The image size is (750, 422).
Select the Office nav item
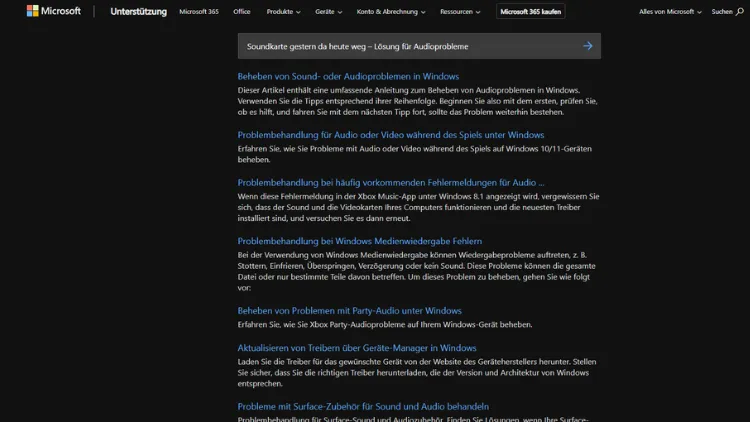tap(242, 12)
